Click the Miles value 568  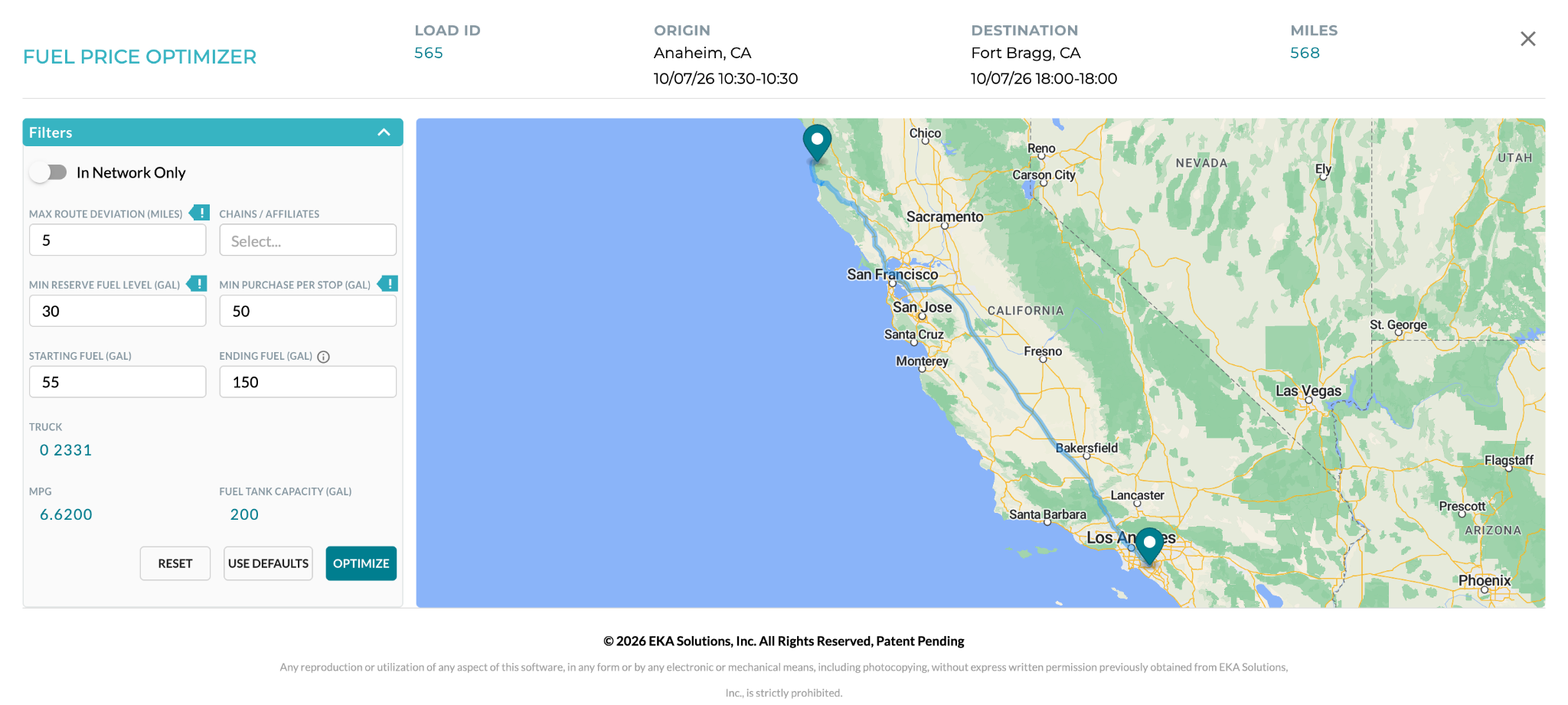tap(1305, 53)
